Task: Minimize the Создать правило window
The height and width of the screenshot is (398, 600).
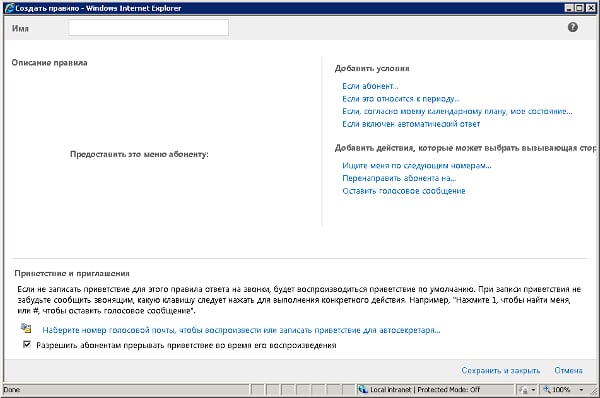Action: tap(569, 8)
